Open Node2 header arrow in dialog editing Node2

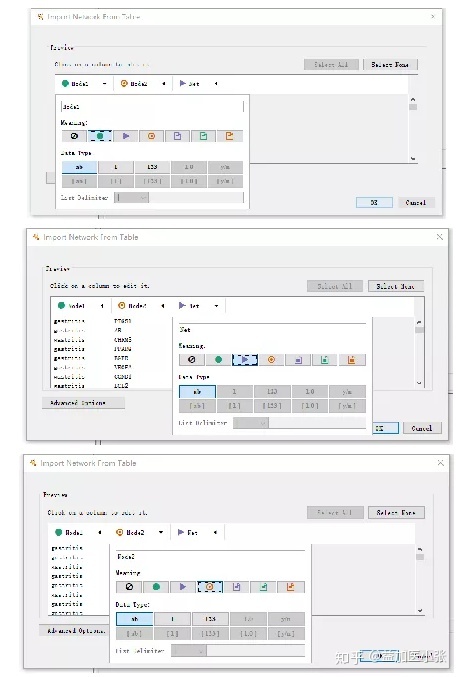click(x=161, y=532)
